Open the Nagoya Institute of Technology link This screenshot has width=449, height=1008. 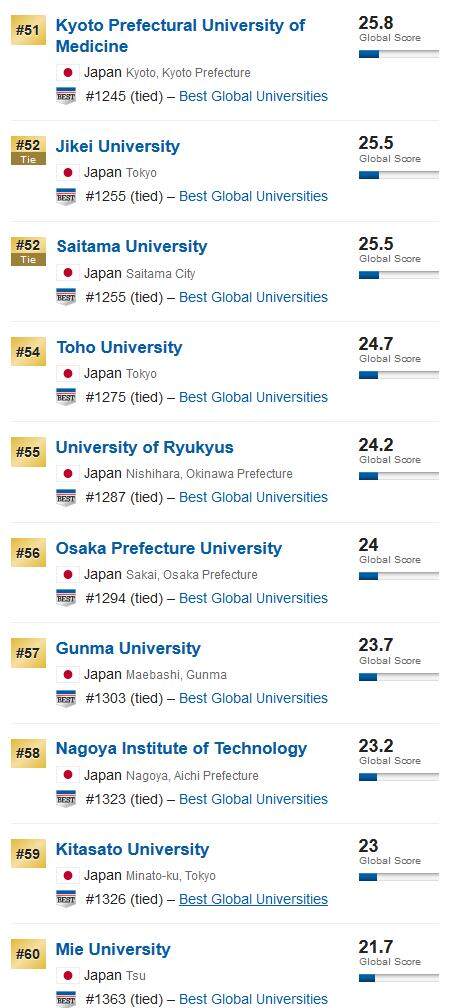point(181,749)
